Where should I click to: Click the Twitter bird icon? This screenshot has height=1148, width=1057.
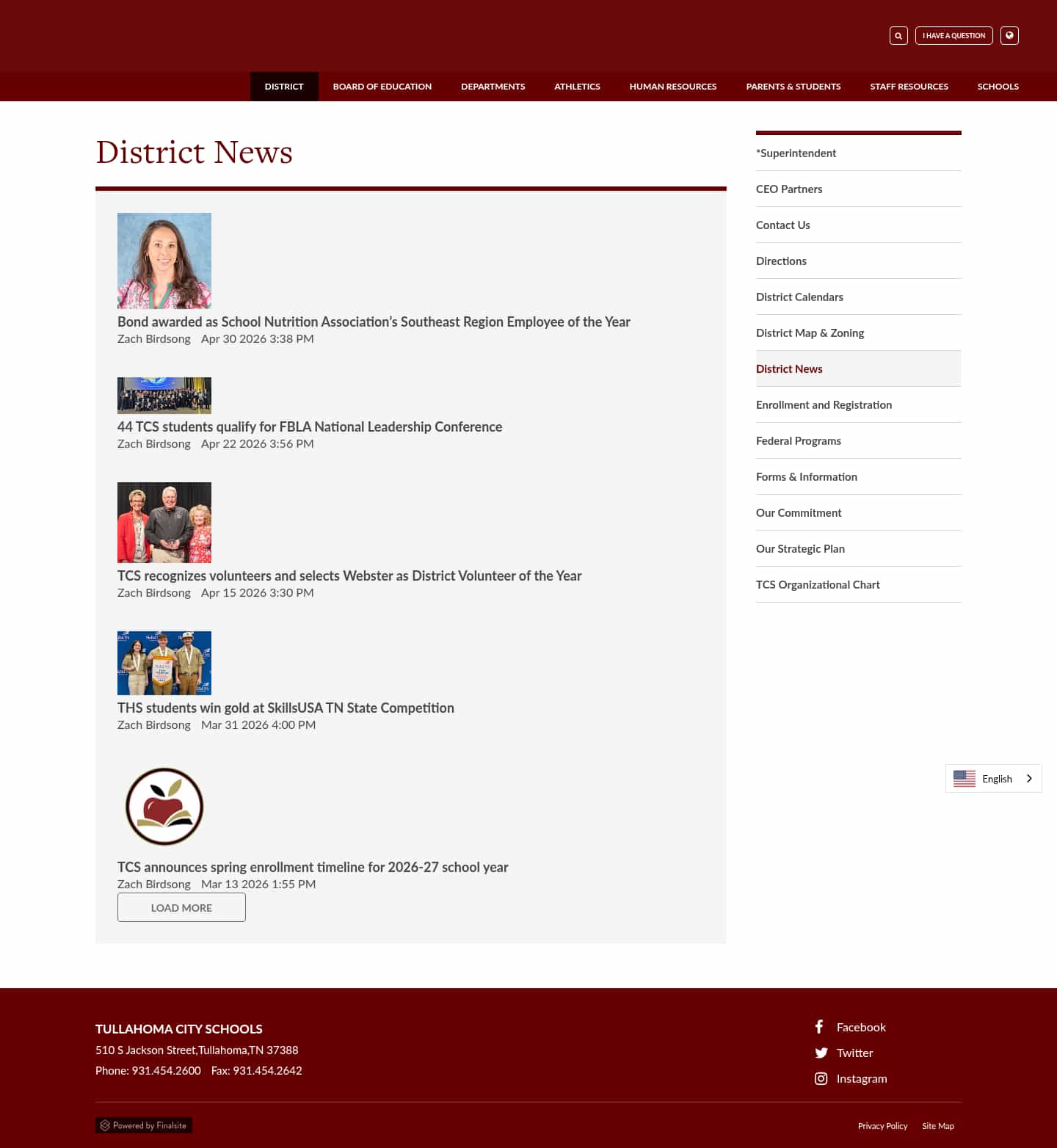click(821, 1053)
